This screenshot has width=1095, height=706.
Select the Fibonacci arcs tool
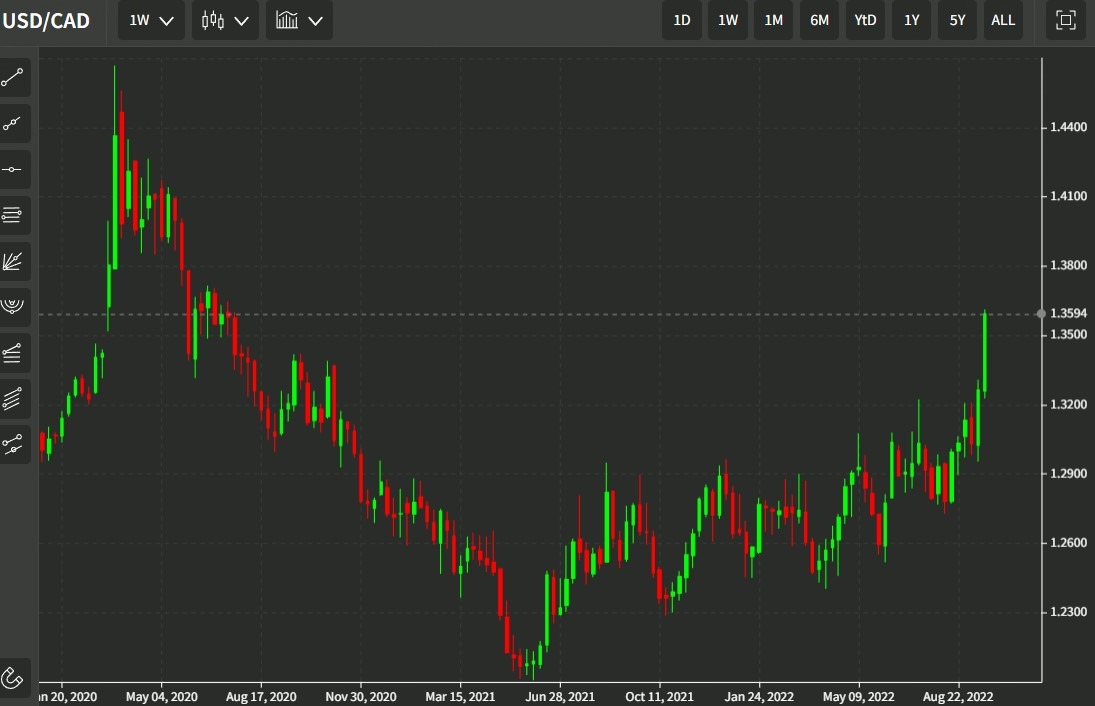click(x=13, y=307)
